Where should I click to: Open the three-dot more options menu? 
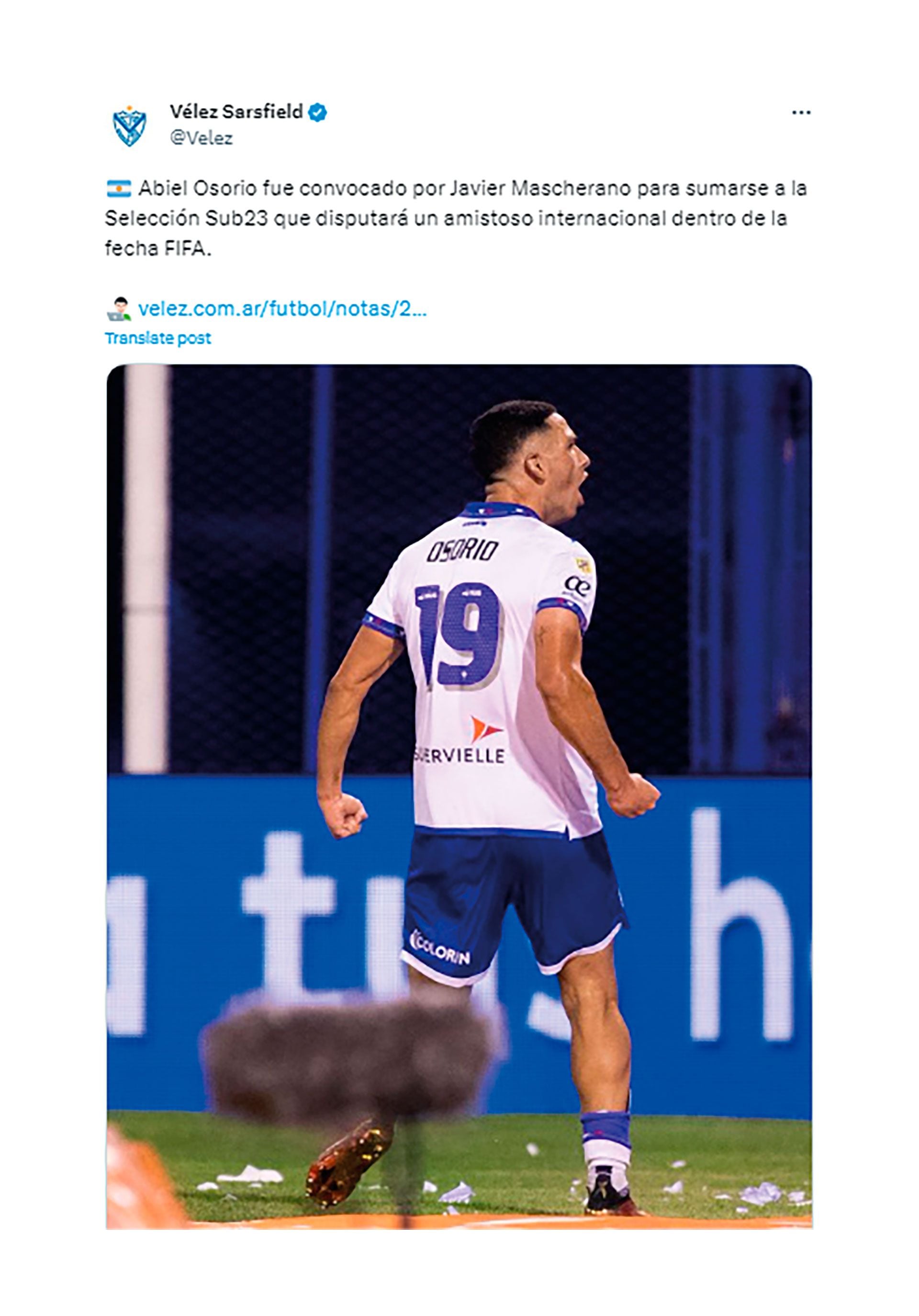(800, 113)
